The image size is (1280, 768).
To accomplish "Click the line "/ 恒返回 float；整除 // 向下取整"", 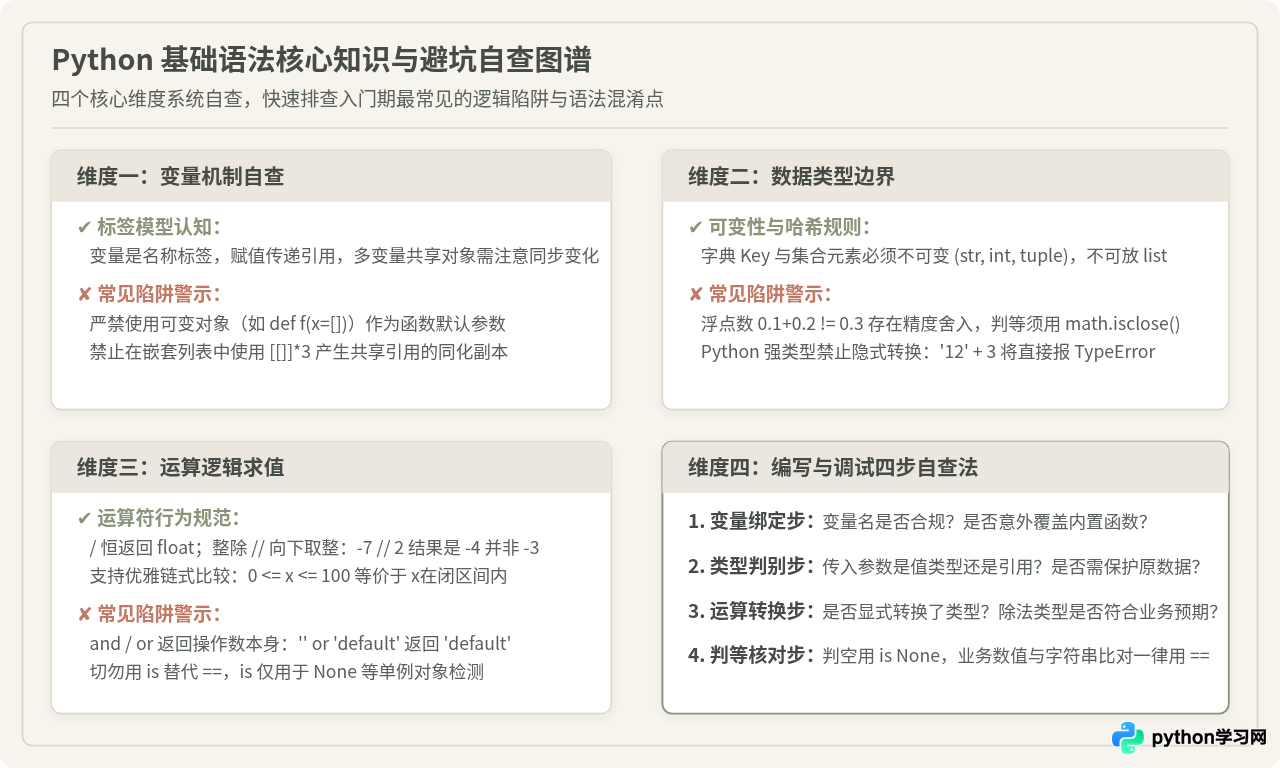I will point(315,547).
